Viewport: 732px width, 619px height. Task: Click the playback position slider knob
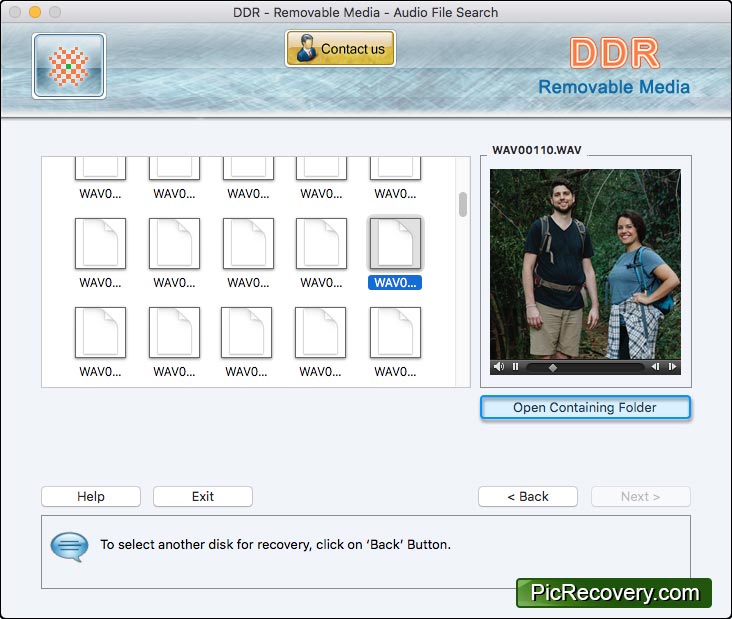553,367
